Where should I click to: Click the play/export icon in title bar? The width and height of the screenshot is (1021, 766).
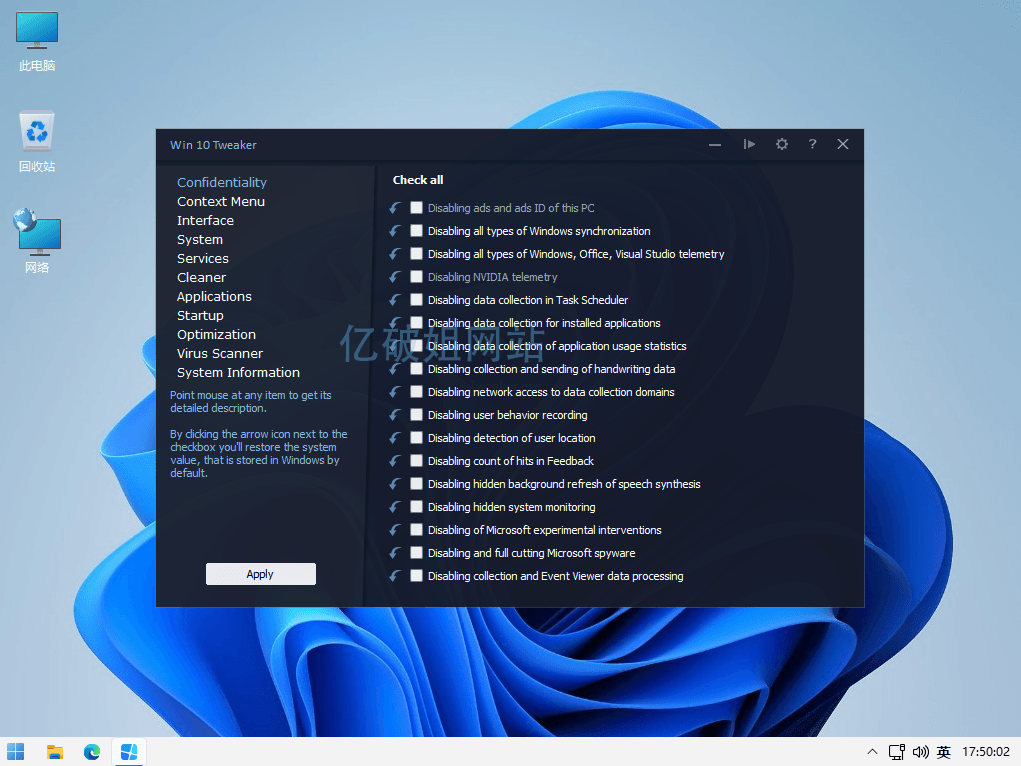point(749,144)
